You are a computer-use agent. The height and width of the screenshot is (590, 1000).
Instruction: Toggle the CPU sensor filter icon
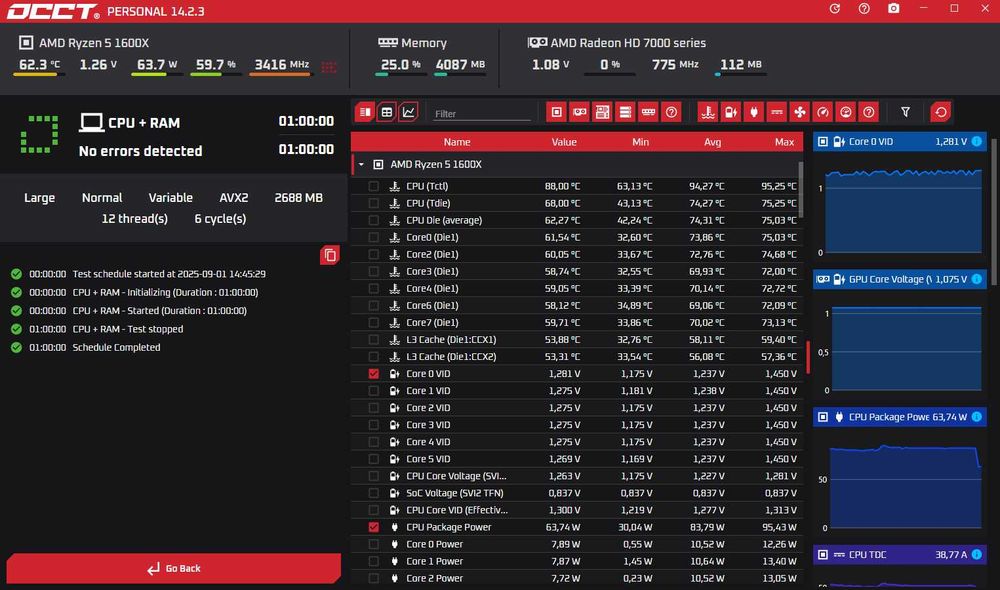557,112
